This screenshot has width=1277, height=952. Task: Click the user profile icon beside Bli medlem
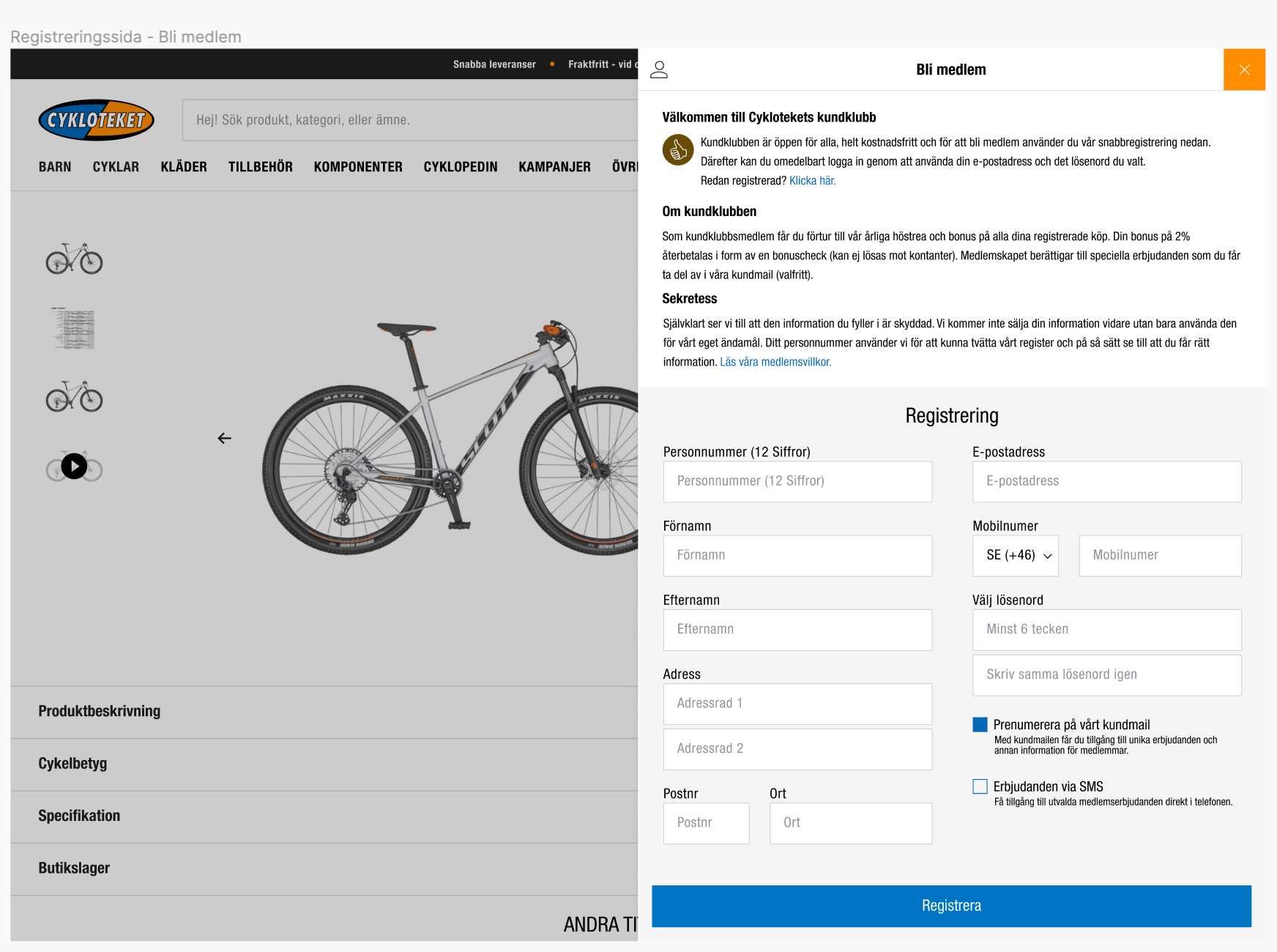coord(659,70)
